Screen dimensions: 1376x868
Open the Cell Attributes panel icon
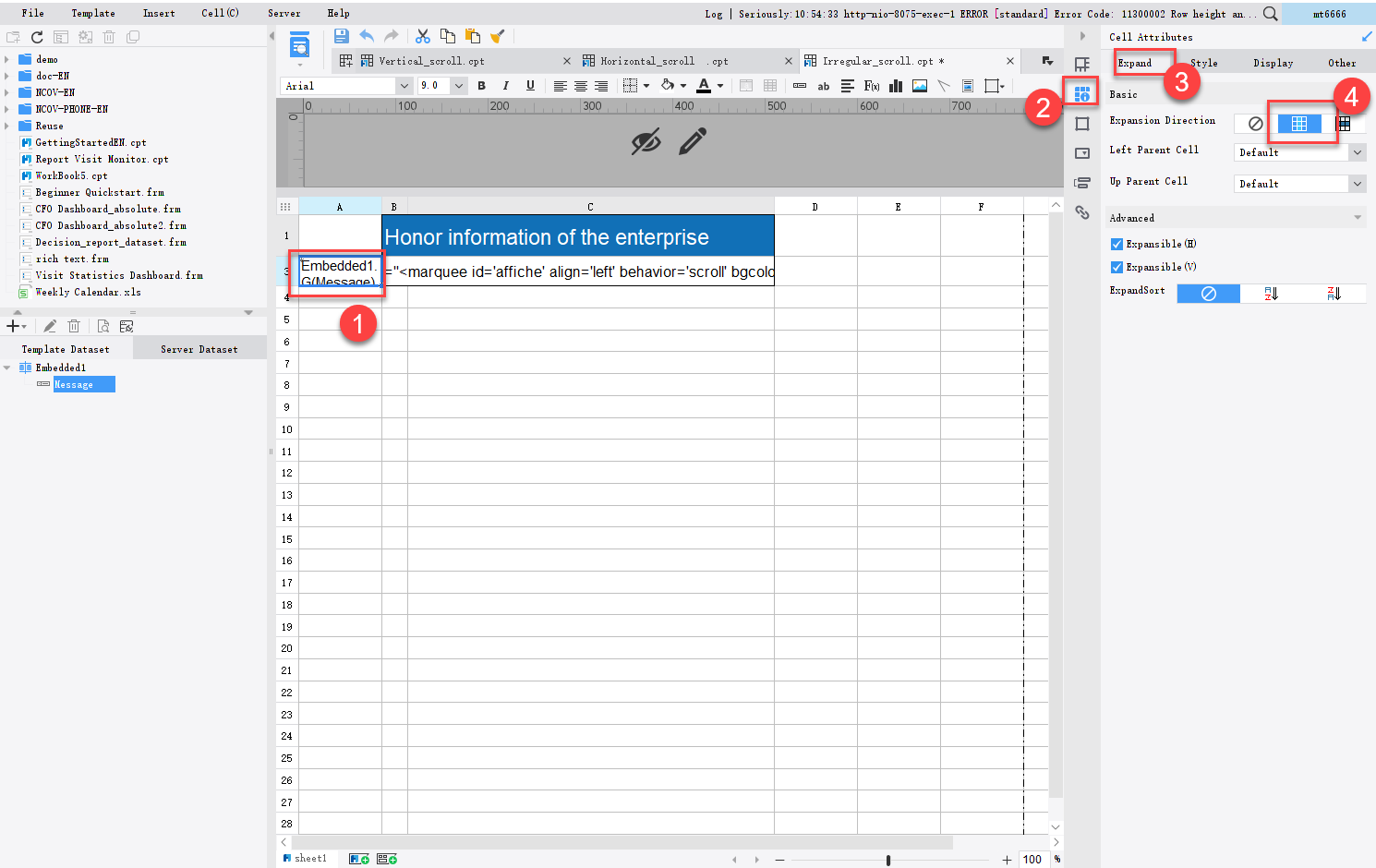pyautogui.click(x=1082, y=93)
